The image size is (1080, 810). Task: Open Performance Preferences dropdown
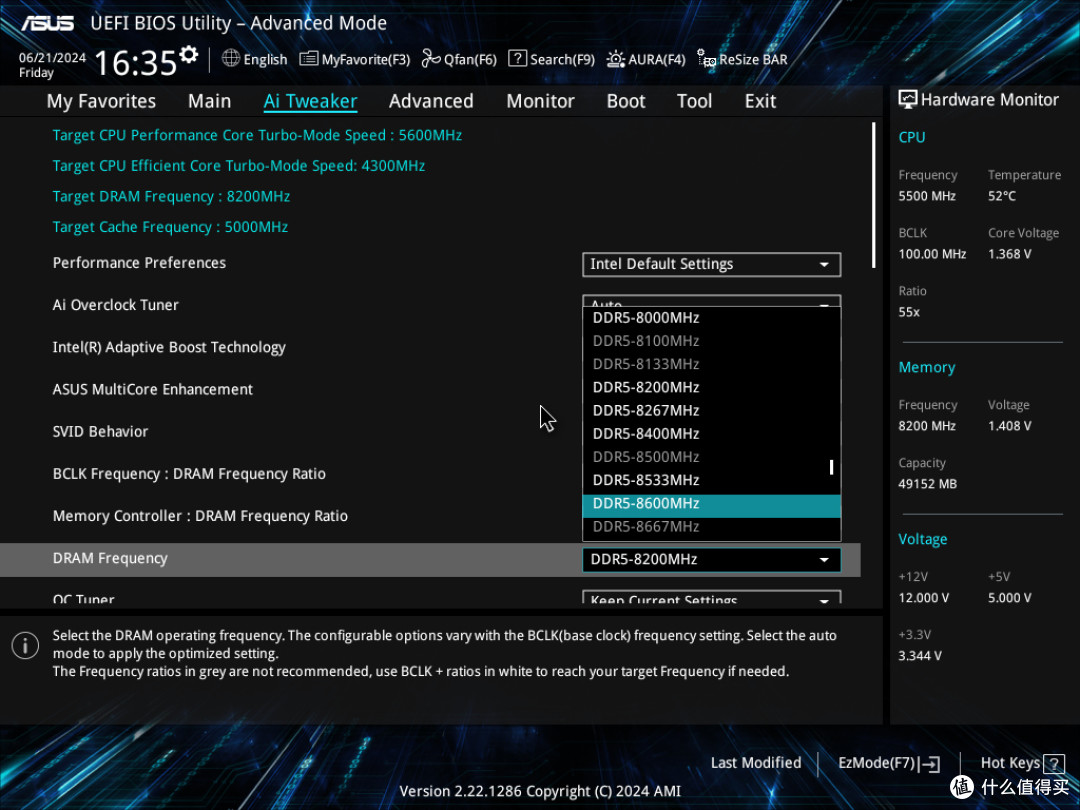coord(712,264)
